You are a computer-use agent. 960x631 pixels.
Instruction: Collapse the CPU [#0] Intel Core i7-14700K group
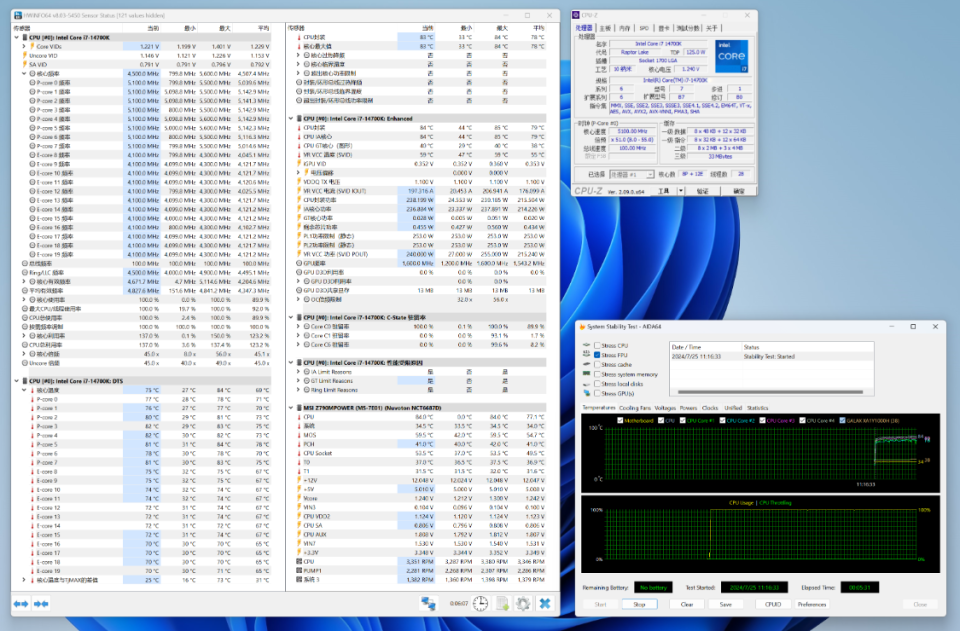(17, 37)
